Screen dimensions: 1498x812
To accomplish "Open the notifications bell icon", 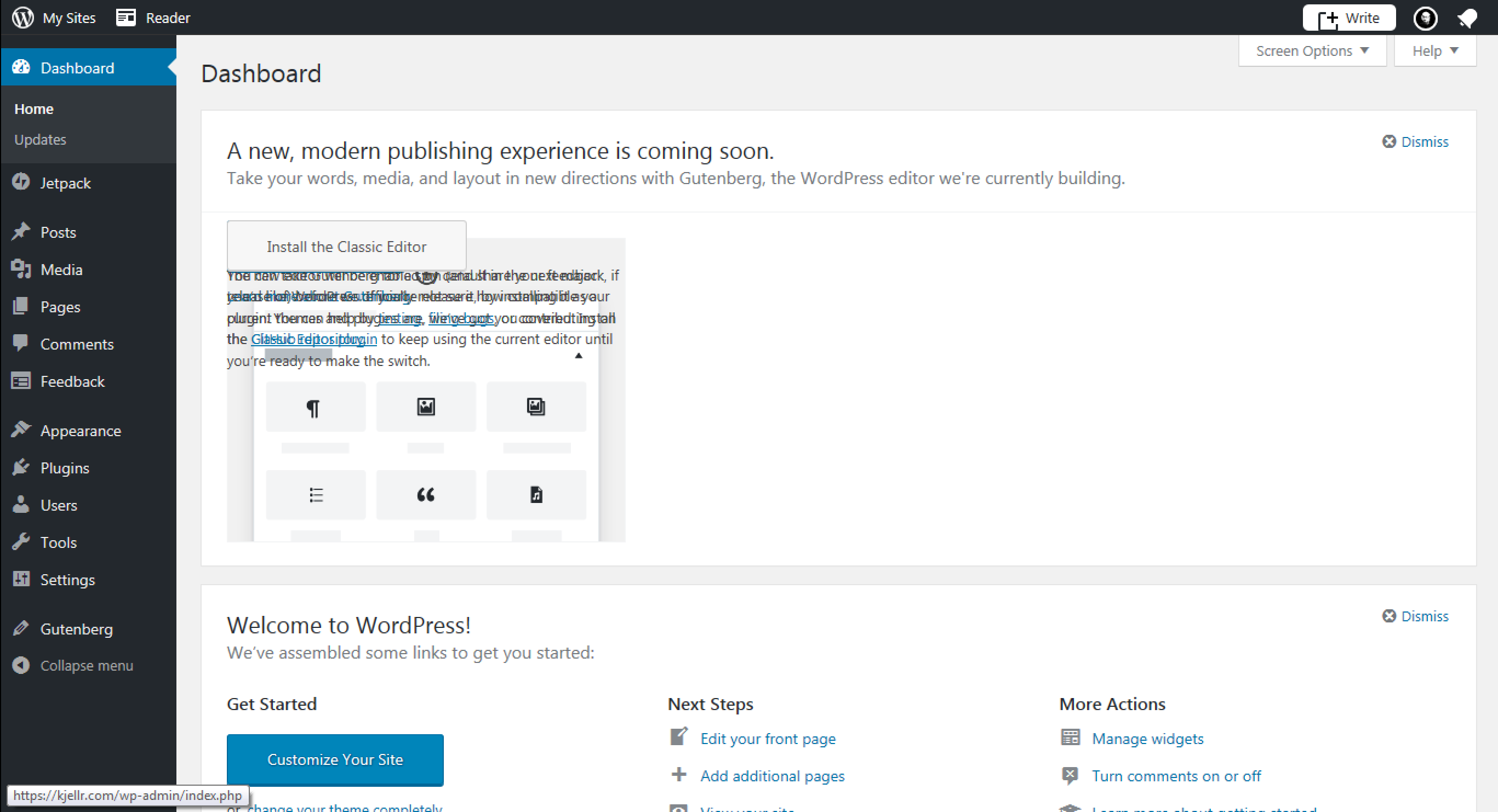I will click(1468, 18).
